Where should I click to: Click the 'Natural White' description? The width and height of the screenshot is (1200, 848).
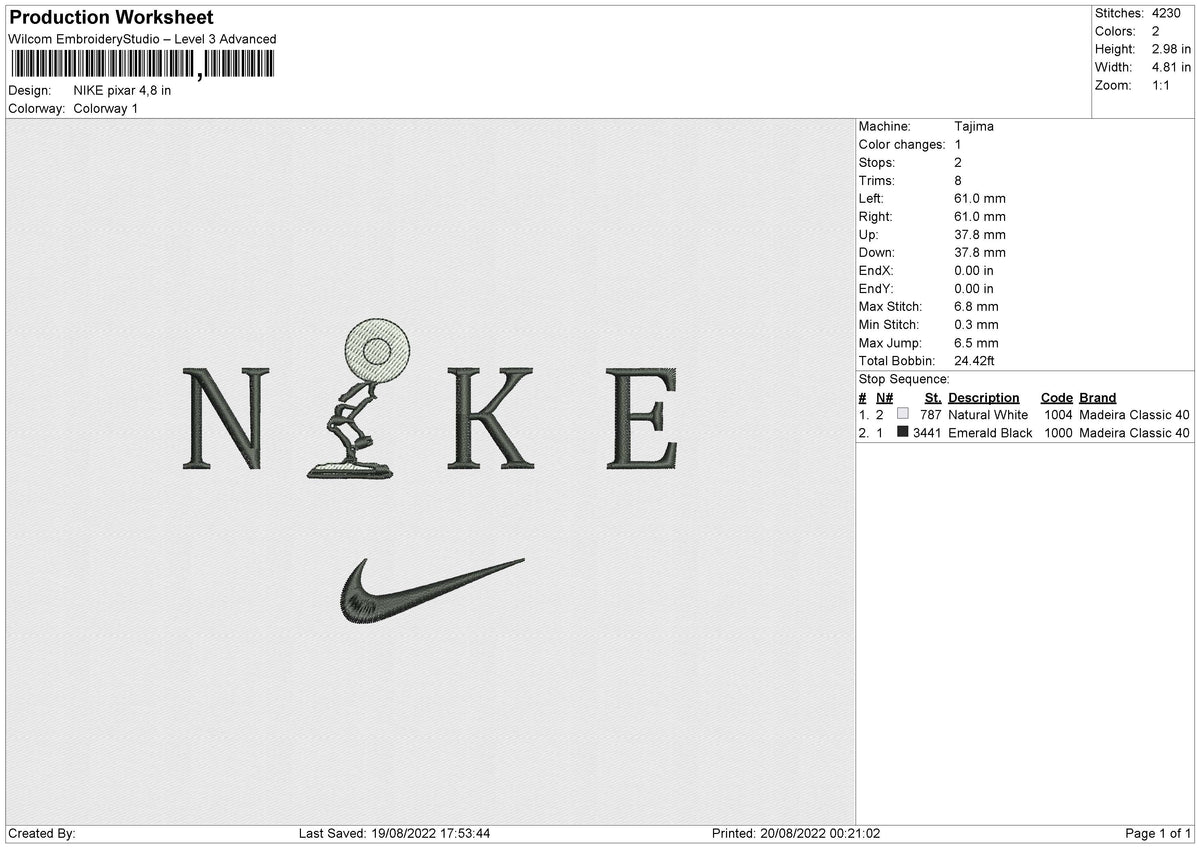[x=988, y=415]
